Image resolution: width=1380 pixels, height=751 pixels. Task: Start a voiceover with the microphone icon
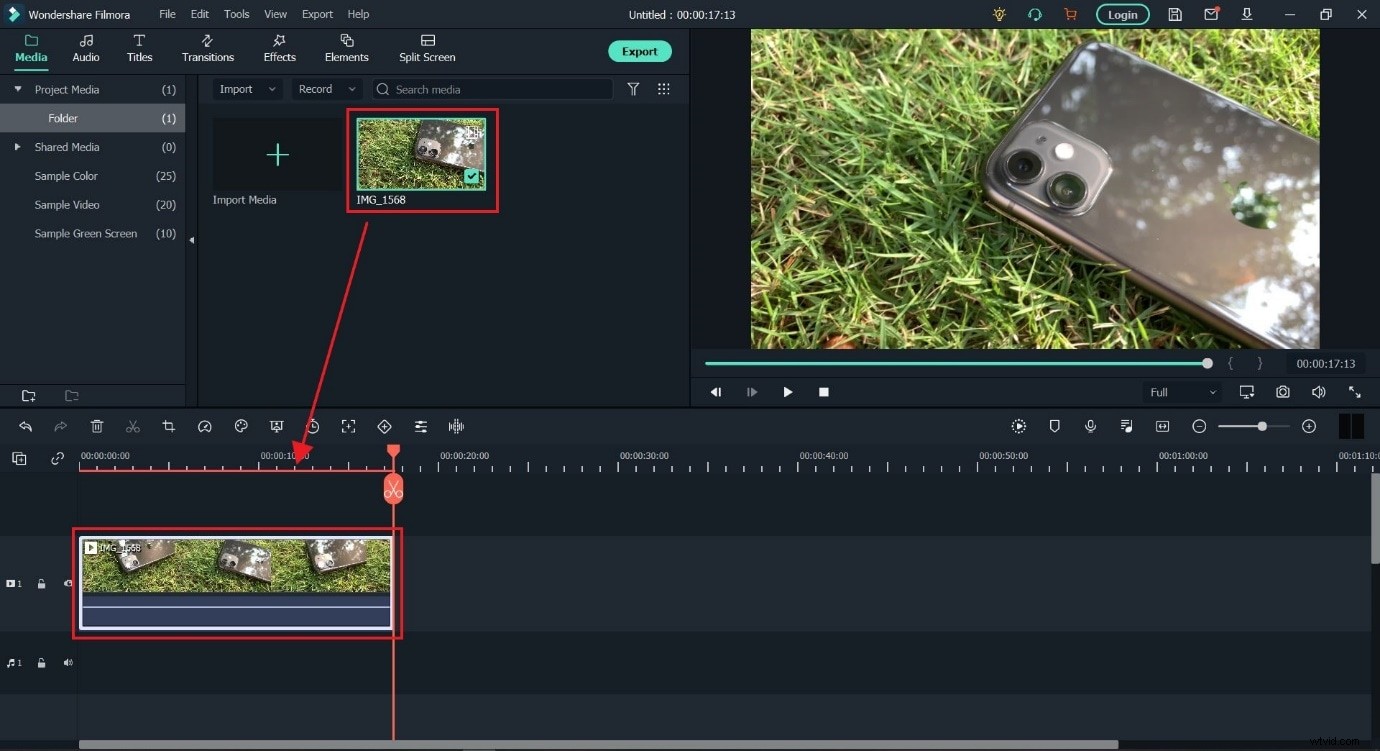[x=1090, y=426]
